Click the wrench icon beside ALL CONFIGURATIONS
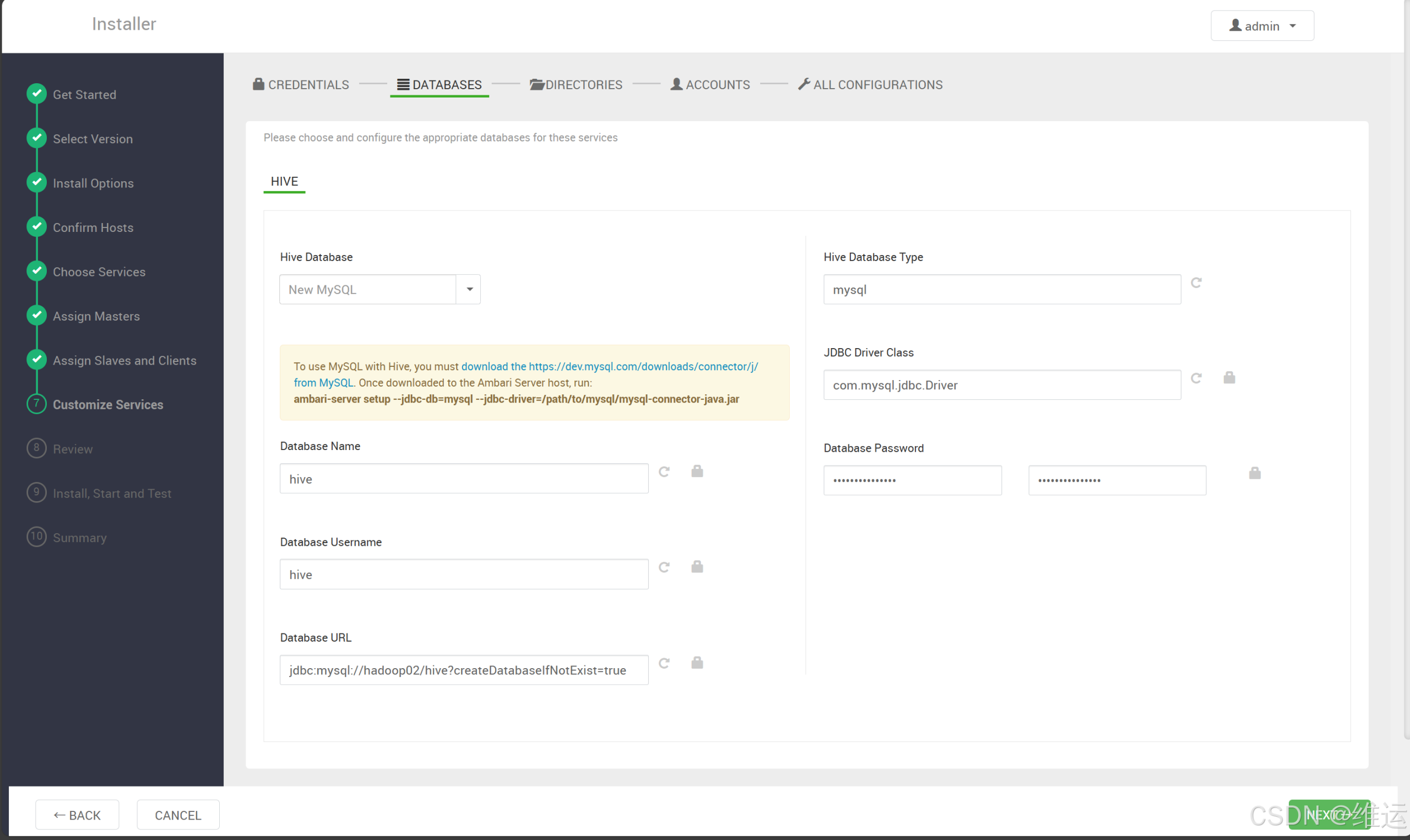This screenshot has width=1410, height=840. (x=804, y=84)
